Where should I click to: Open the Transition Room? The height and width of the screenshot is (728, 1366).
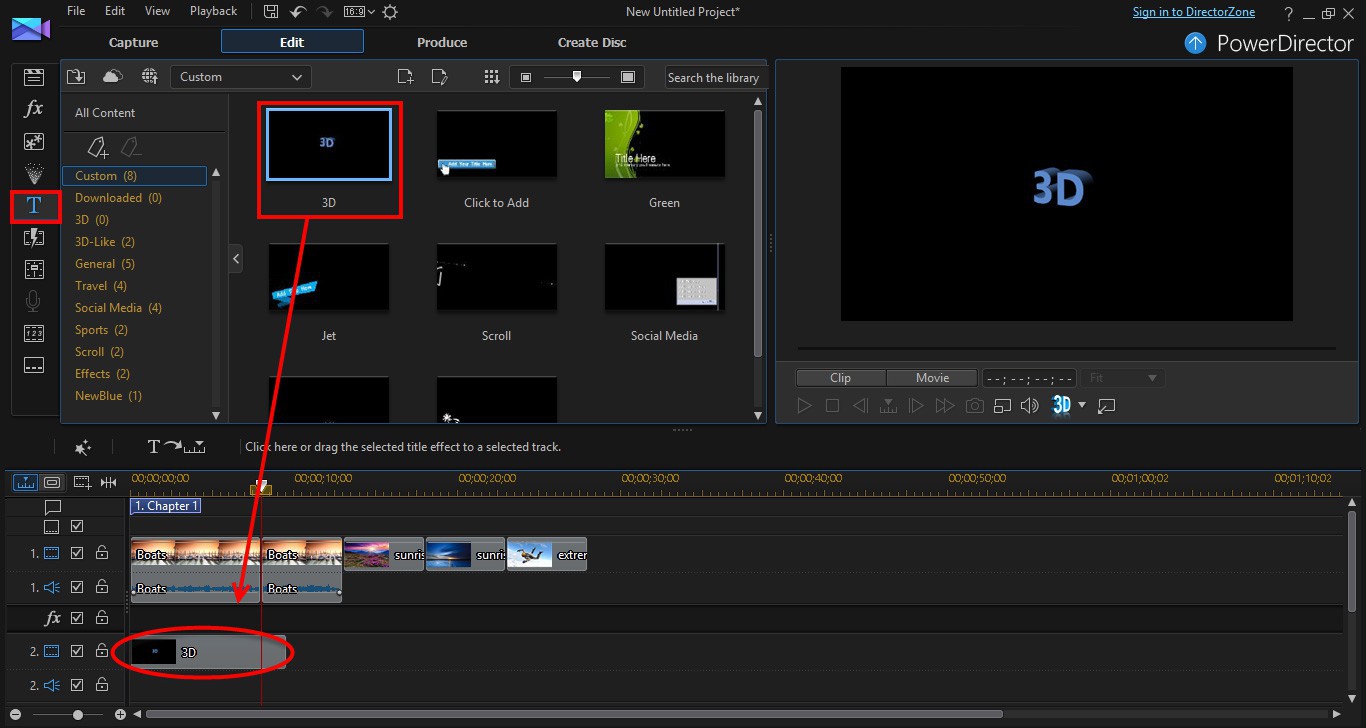pos(34,237)
